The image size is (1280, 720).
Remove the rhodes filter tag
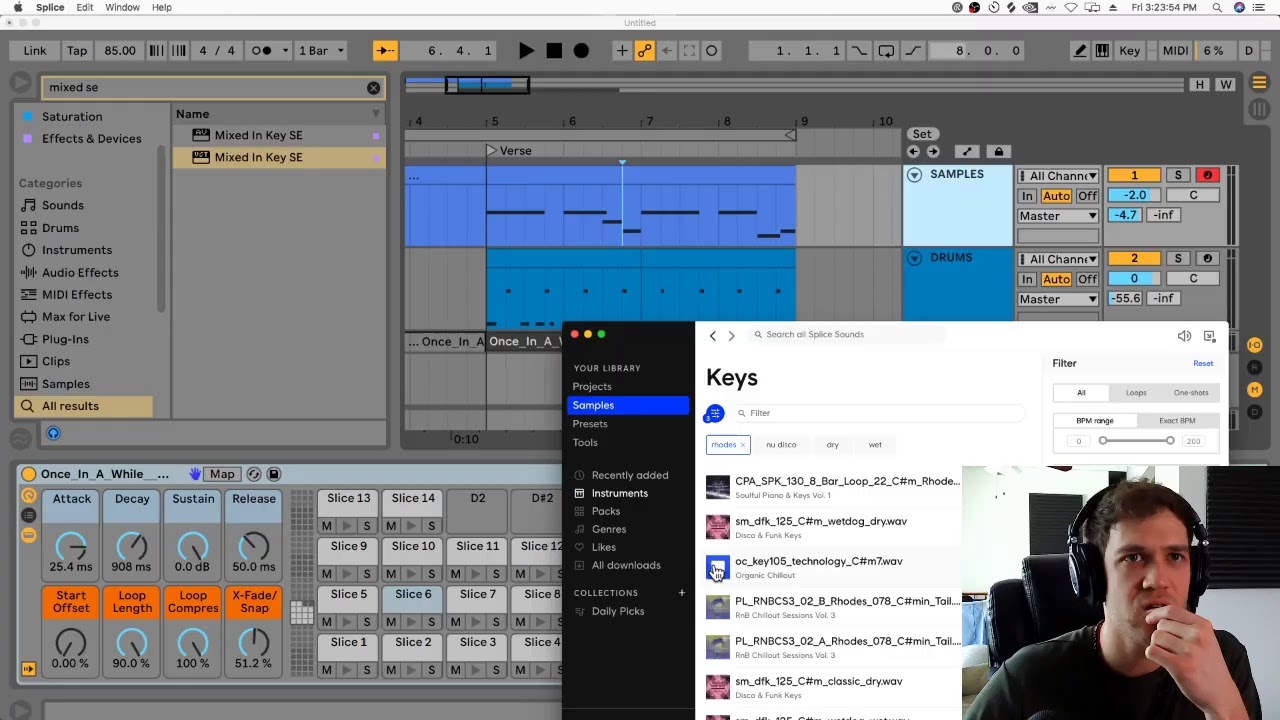coord(743,445)
